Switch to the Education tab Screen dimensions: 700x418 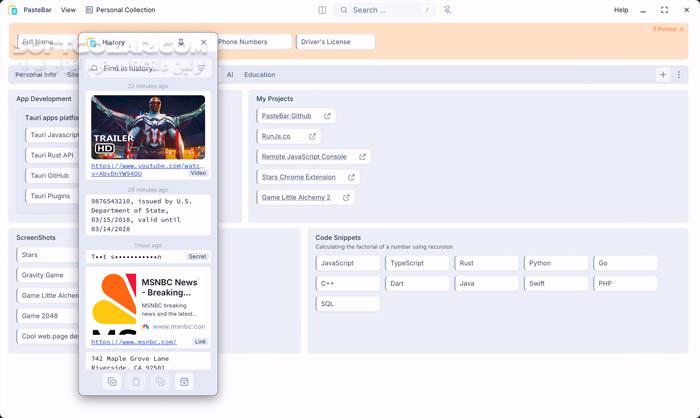[259, 75]
